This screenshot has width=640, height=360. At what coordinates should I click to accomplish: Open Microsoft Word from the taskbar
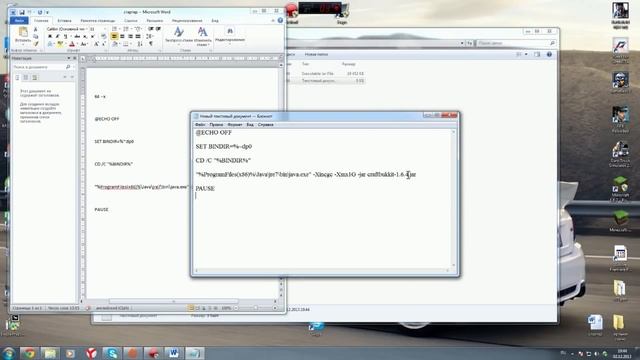[173, 353]
